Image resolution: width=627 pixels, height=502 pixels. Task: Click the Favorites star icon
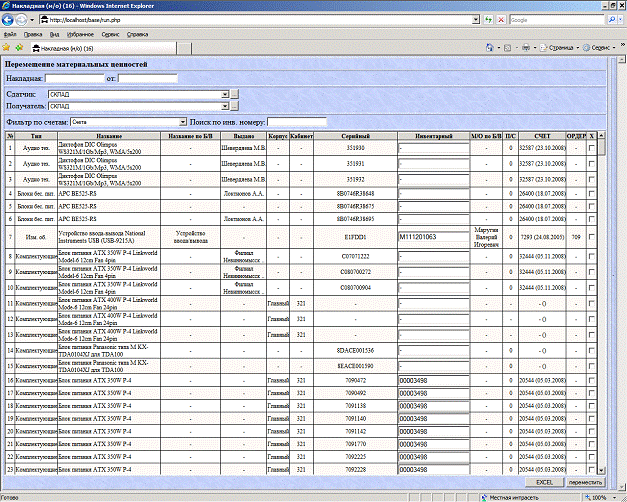tap(6, 47)
